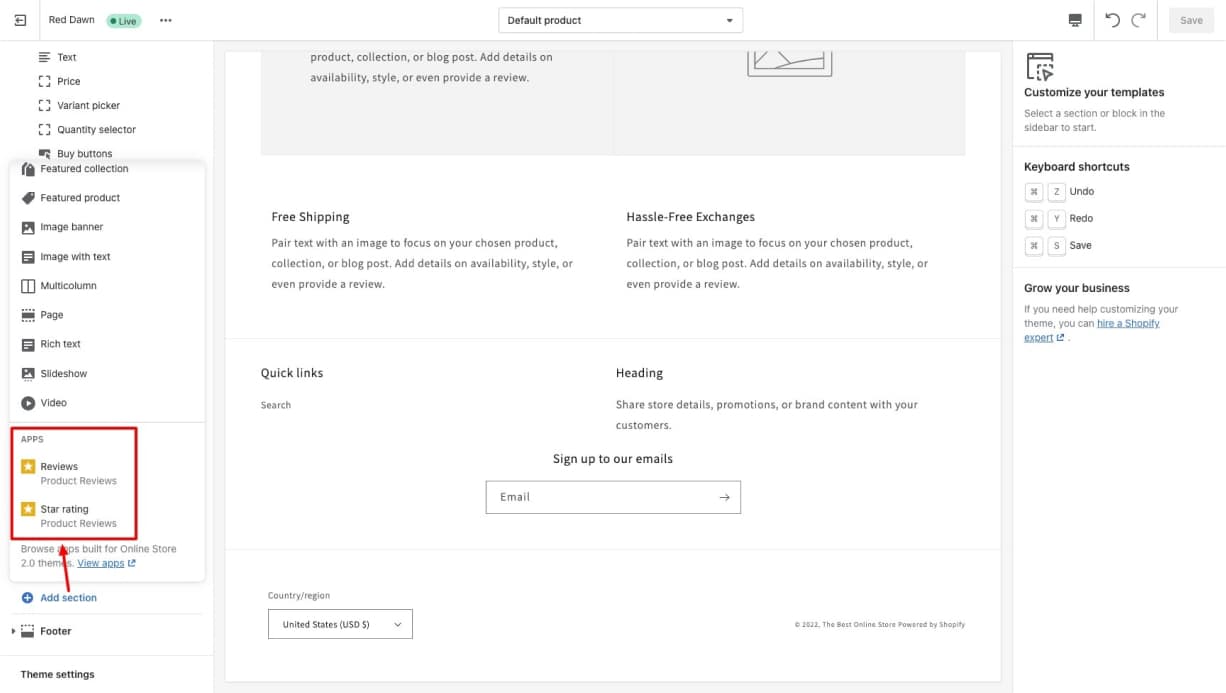1226x693 pixels.
Task: Select the Multicolumn section icon
Action: coord(28,286)
